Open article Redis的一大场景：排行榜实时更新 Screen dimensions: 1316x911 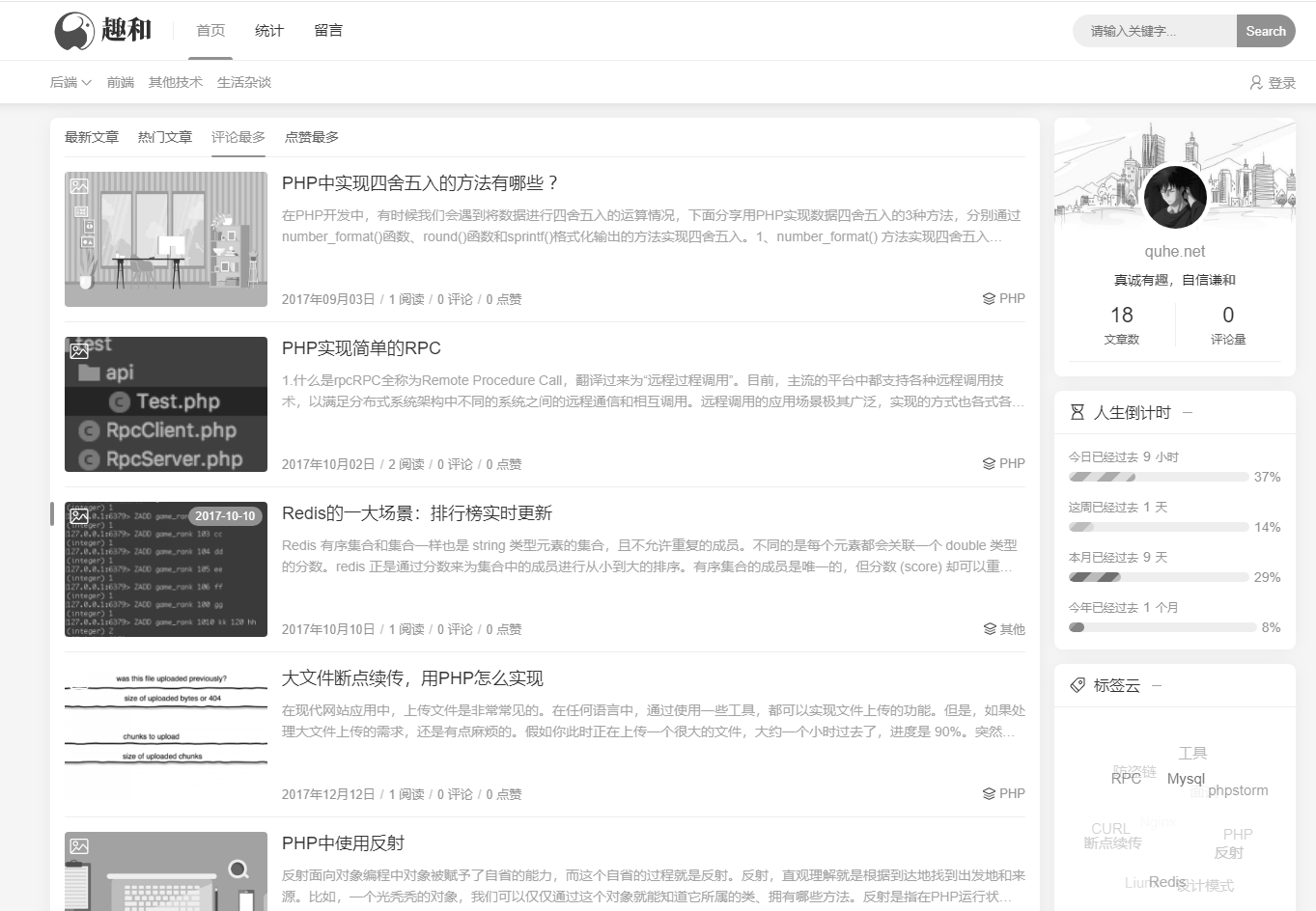417,513
